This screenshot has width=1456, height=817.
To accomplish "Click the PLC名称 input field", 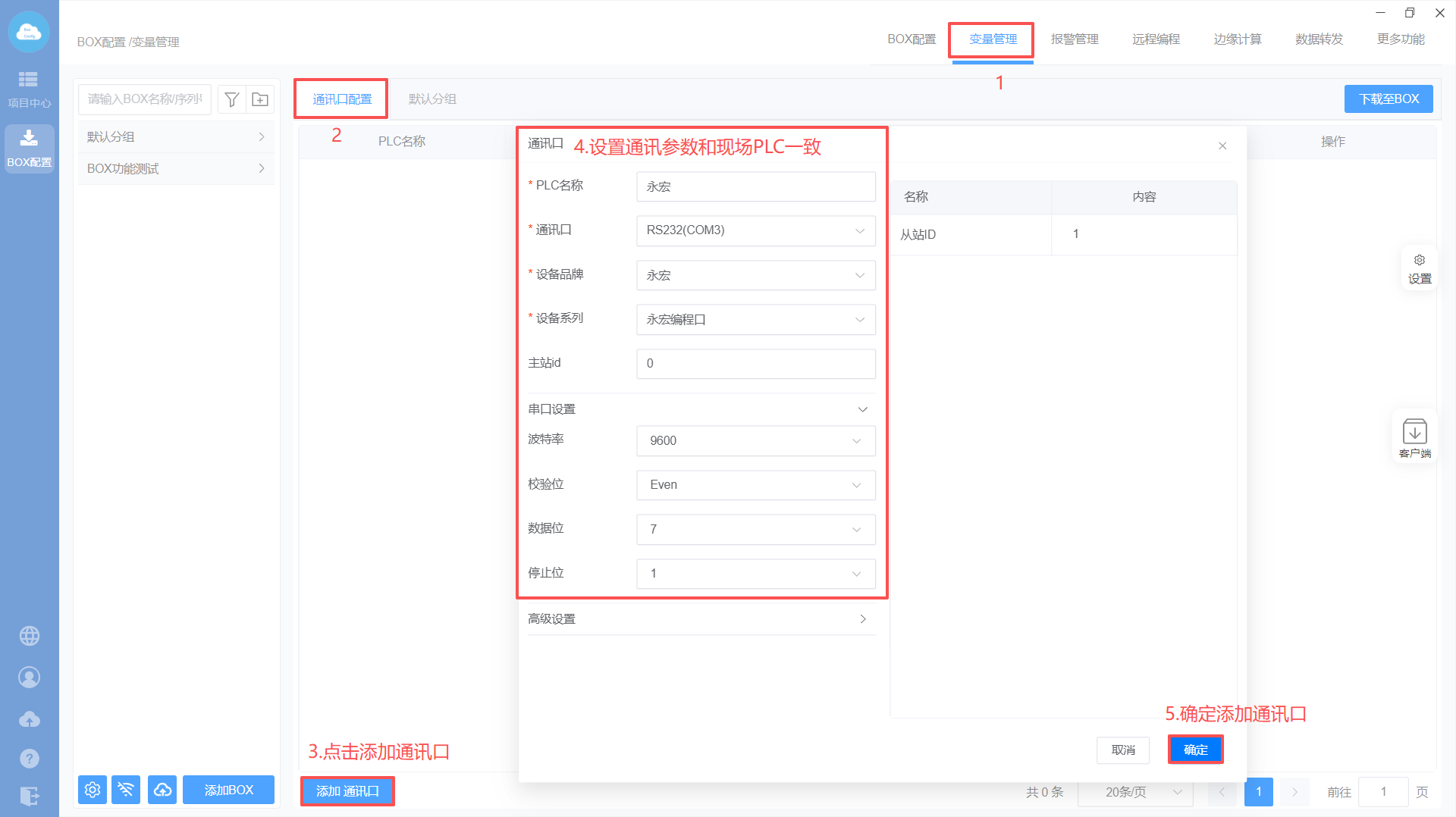I will coord(755,186).
